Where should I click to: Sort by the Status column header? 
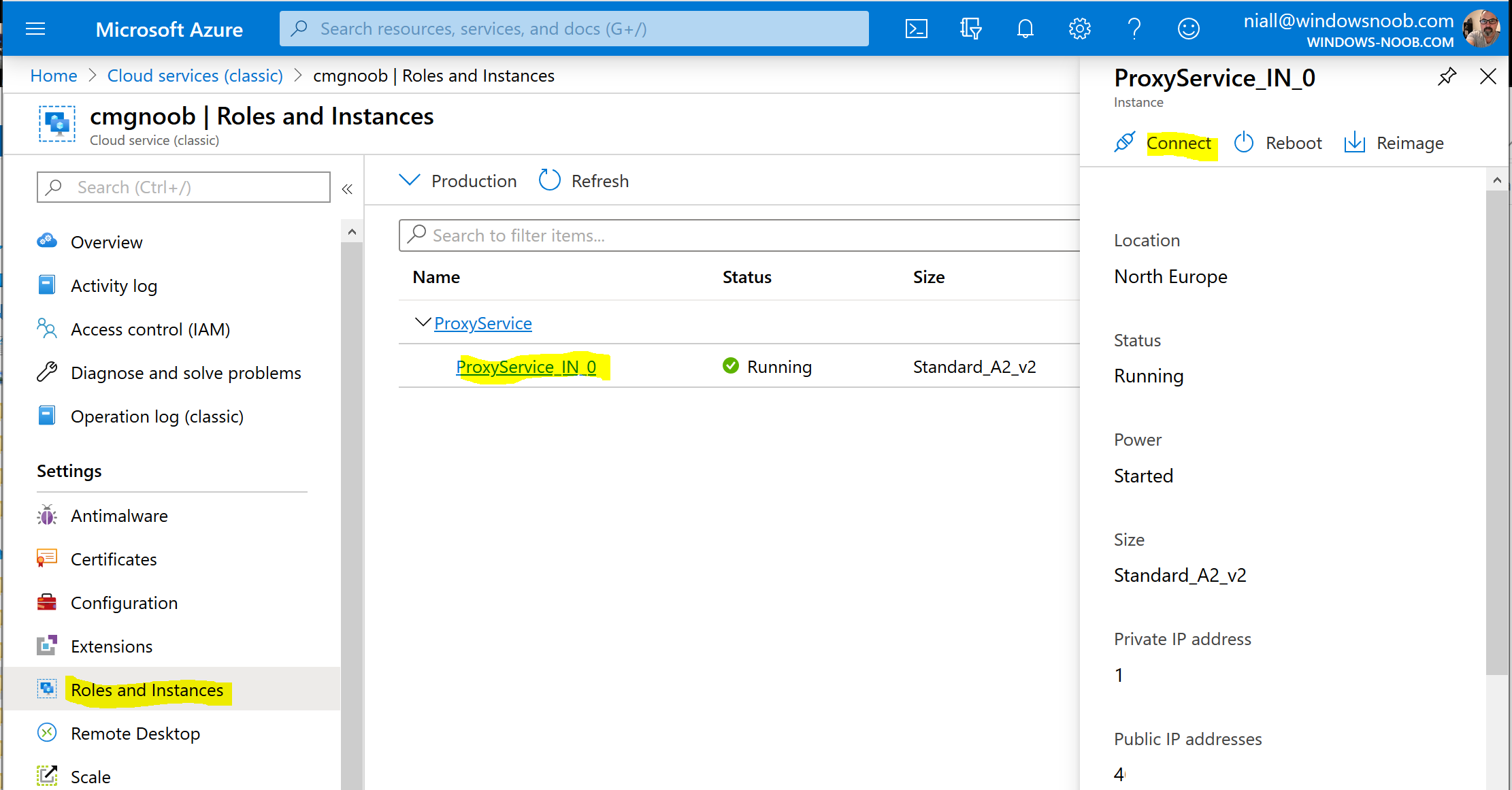click(x=747, y=277)
